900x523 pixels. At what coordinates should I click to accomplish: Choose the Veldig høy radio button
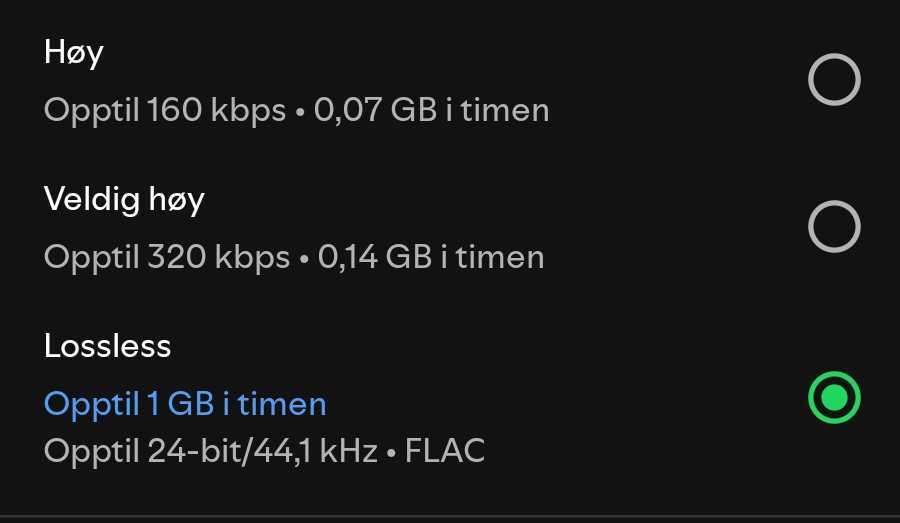(x=834, y=227)
